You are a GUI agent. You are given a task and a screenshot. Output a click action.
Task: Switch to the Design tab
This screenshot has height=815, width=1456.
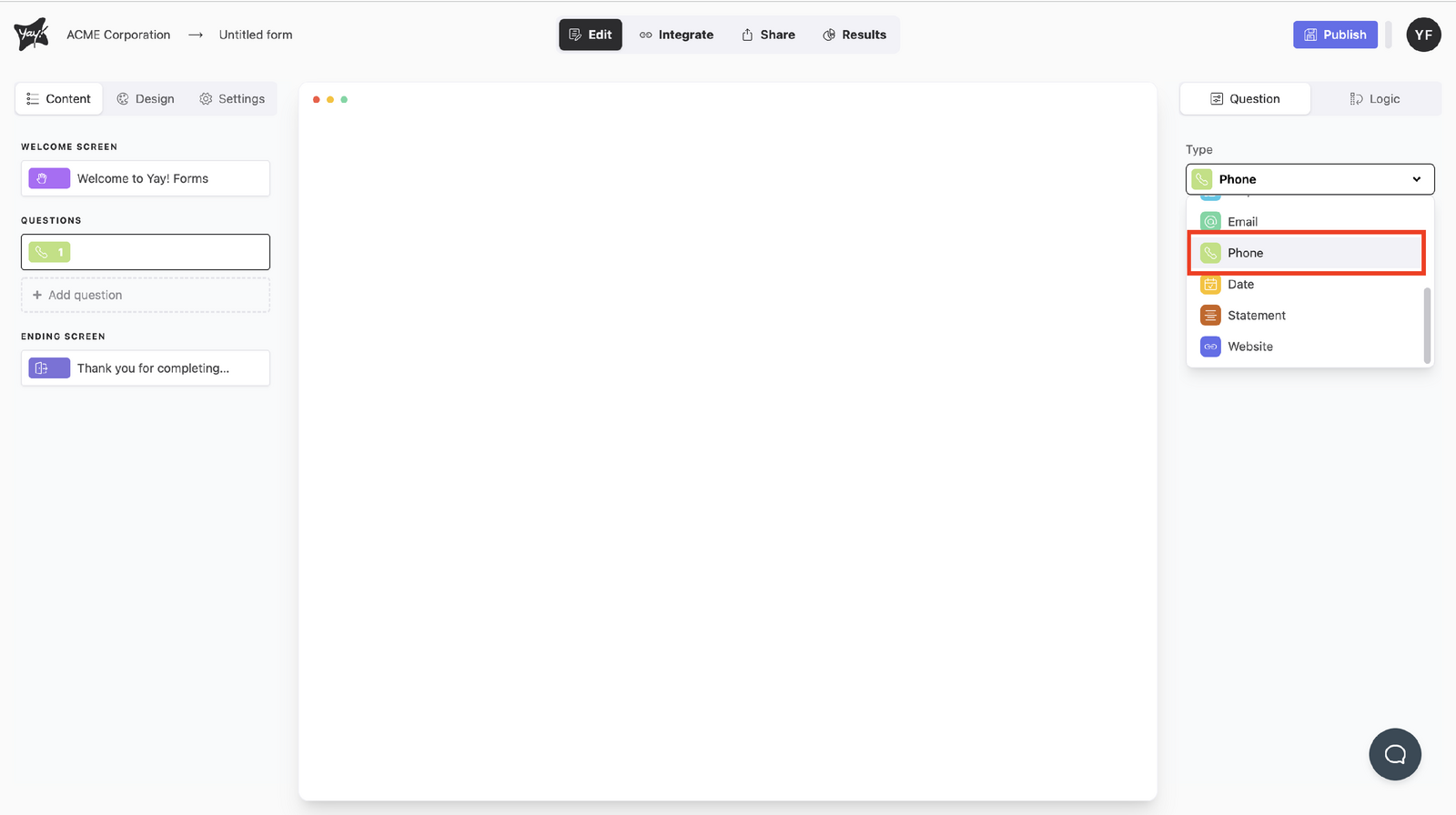(x=146, y=99)
